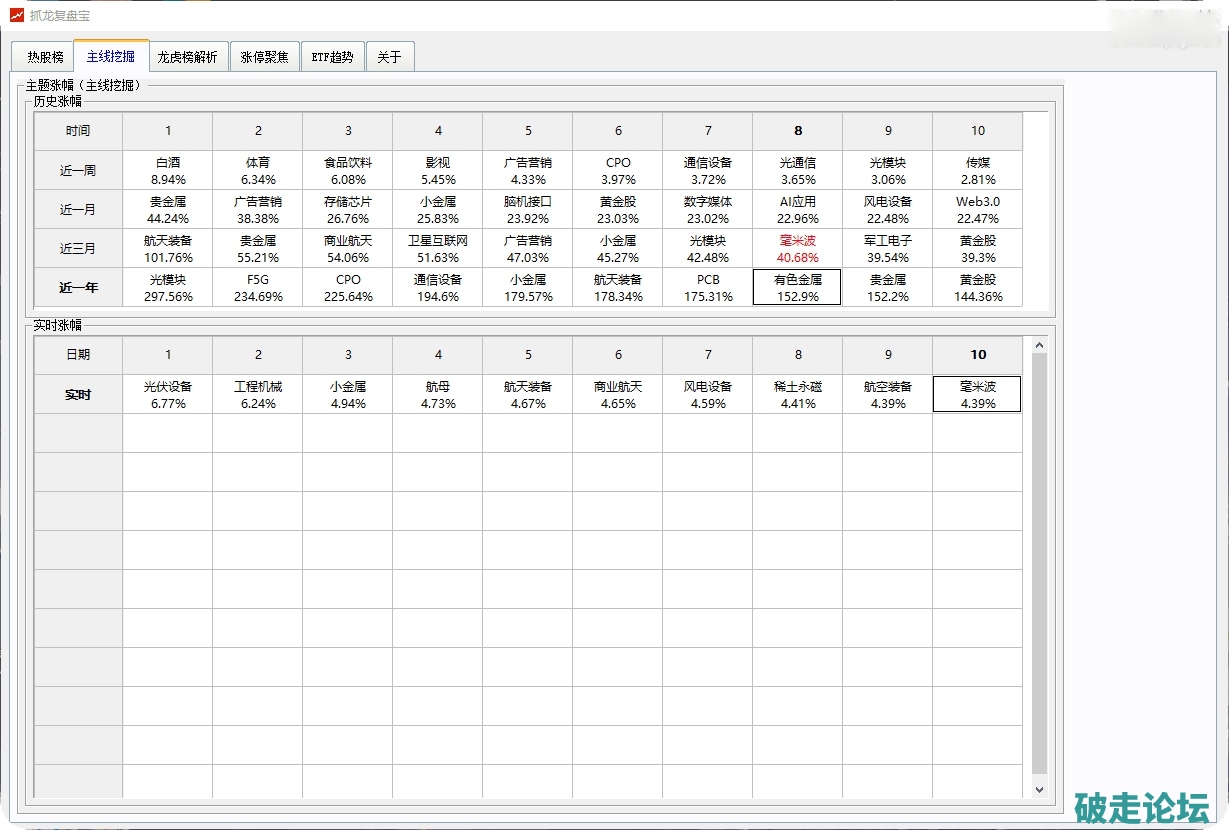Select the 稀土永磁 4.41% cell
Image resolution: width=1229 pixels, height=830 pixels.
tap(797, 395)
